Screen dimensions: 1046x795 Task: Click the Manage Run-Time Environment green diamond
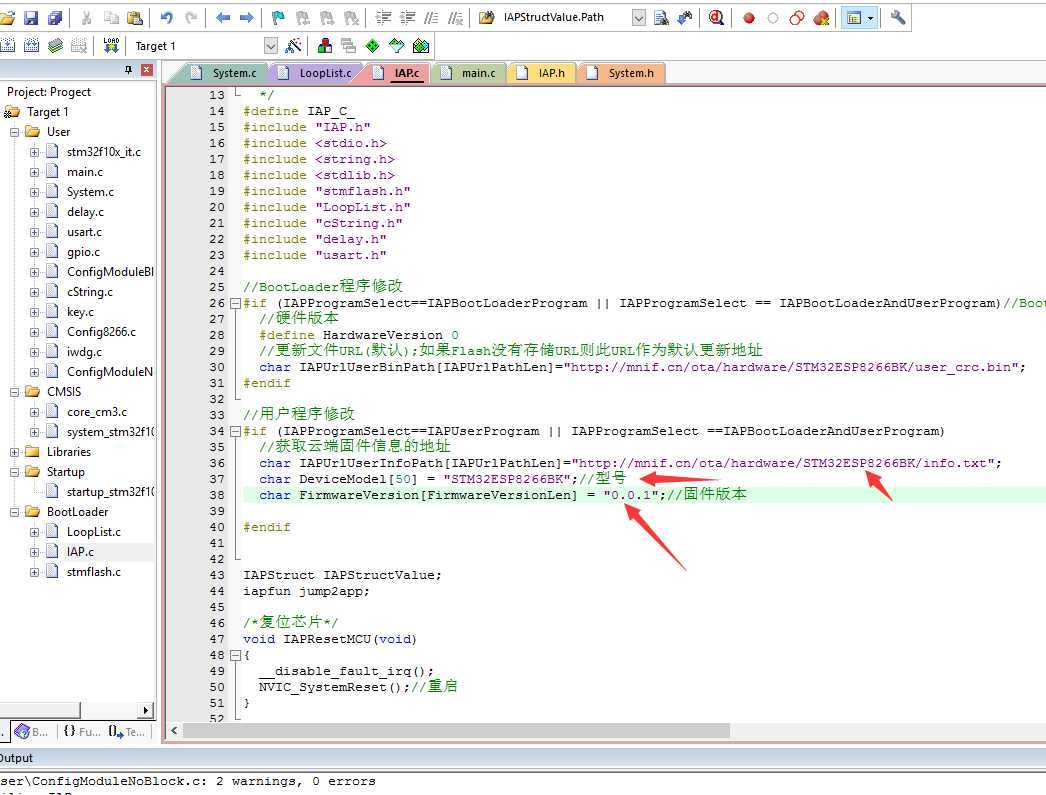click(372, 45)
